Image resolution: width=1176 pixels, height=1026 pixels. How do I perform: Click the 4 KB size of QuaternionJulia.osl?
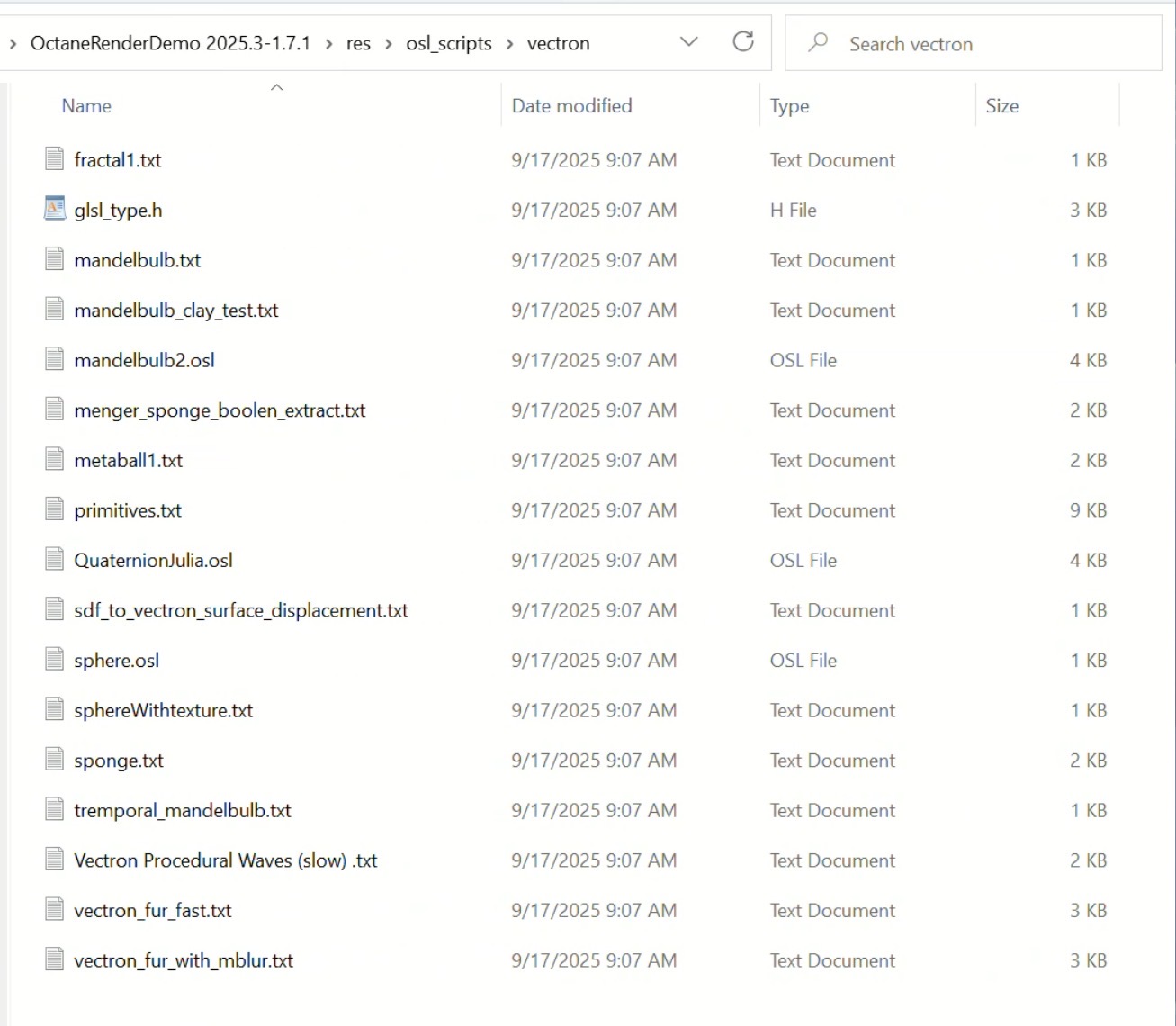point(1089,560)
